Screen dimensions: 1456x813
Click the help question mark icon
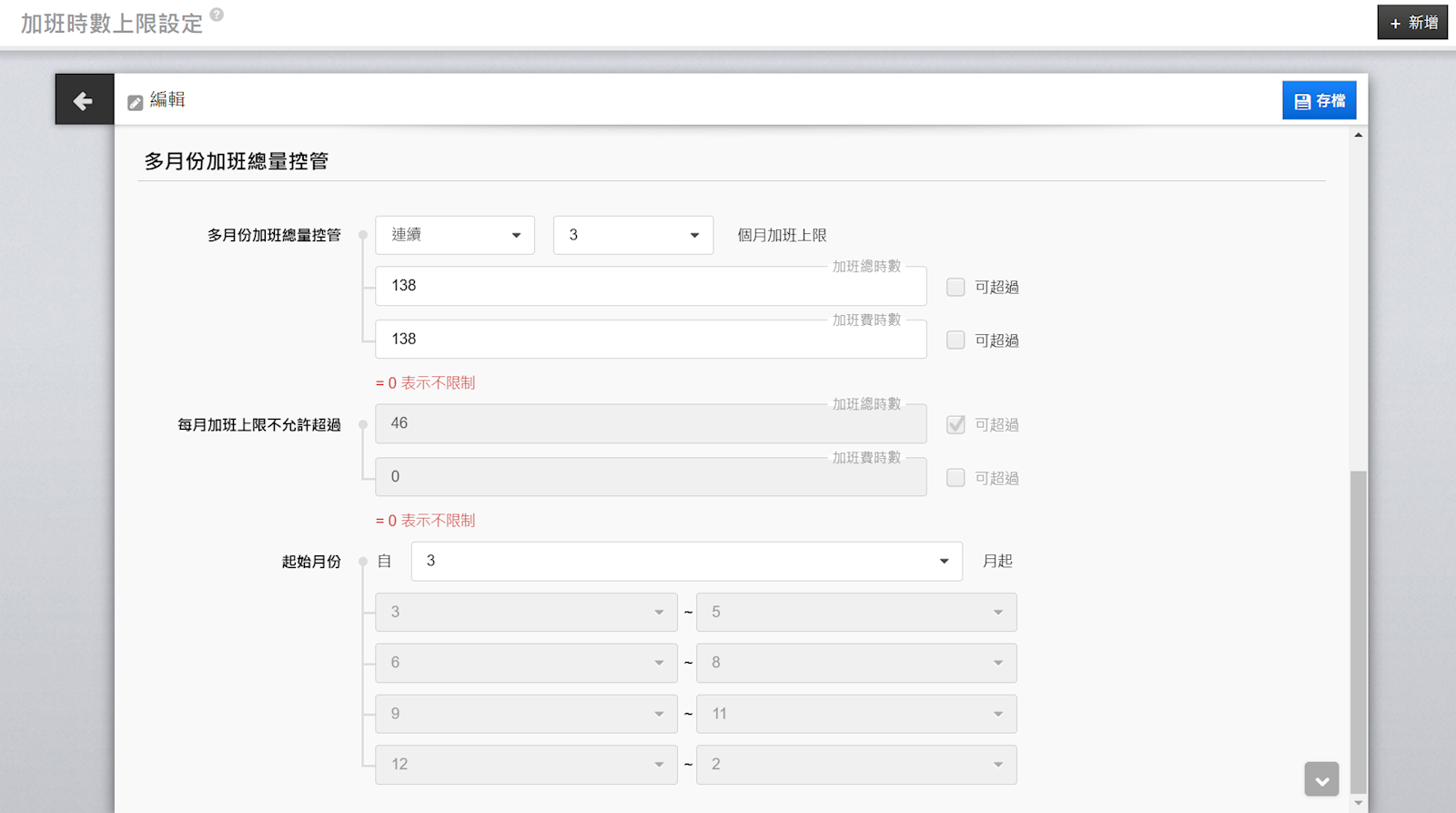[217, 15]
